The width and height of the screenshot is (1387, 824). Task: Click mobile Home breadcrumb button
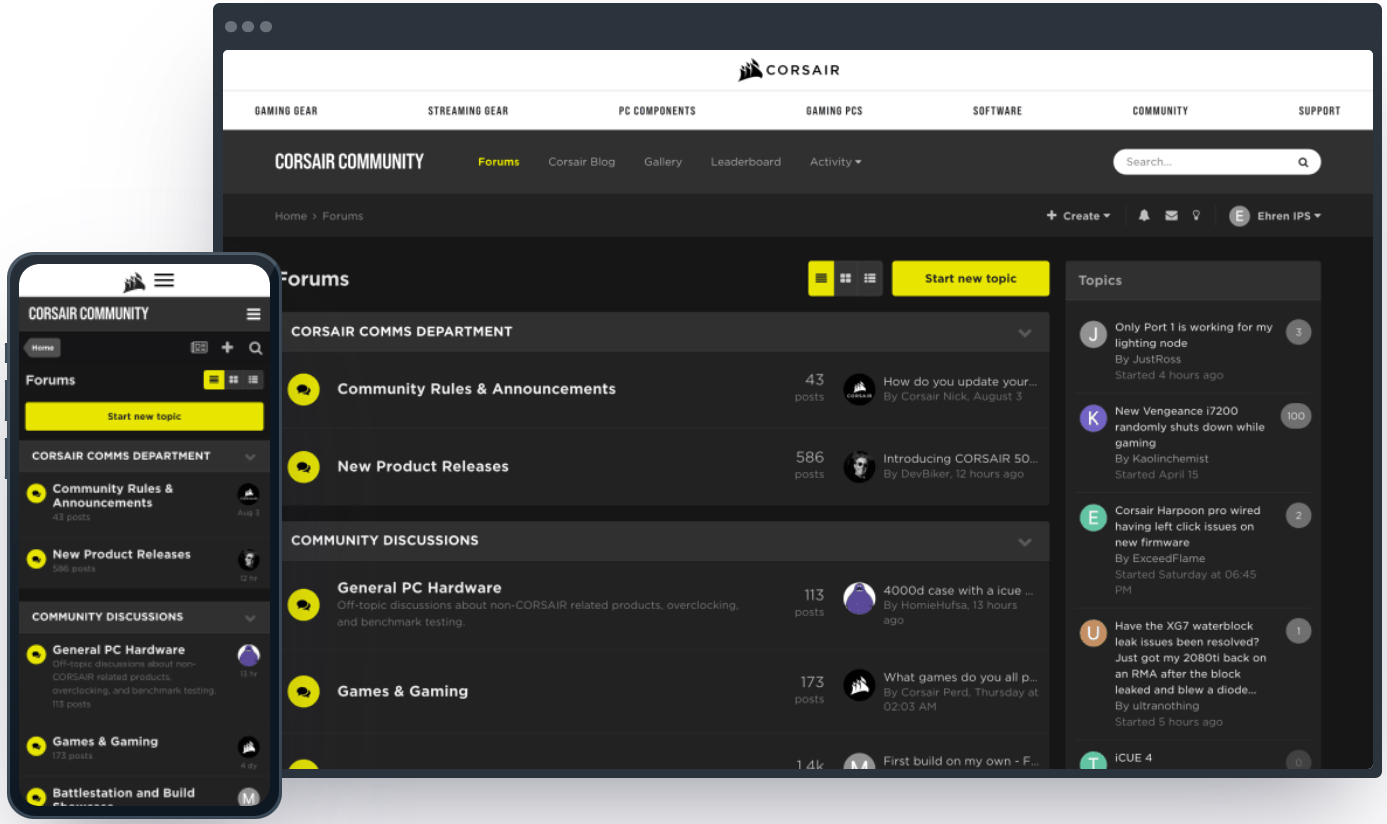pos(42,348)
